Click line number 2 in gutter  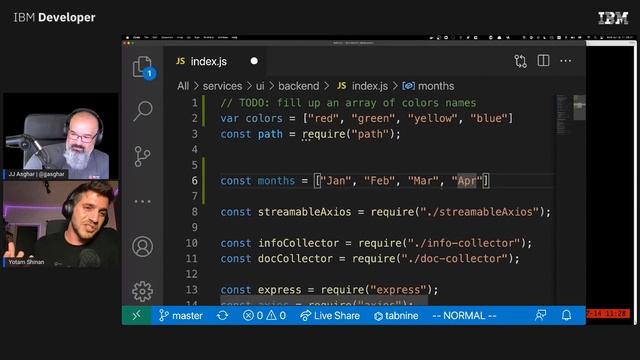point(195,118)
